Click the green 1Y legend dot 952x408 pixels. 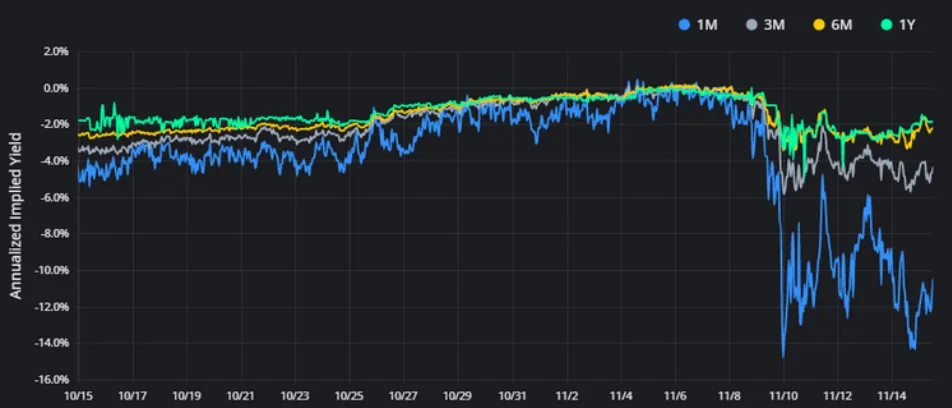click(x=888, y=26)
